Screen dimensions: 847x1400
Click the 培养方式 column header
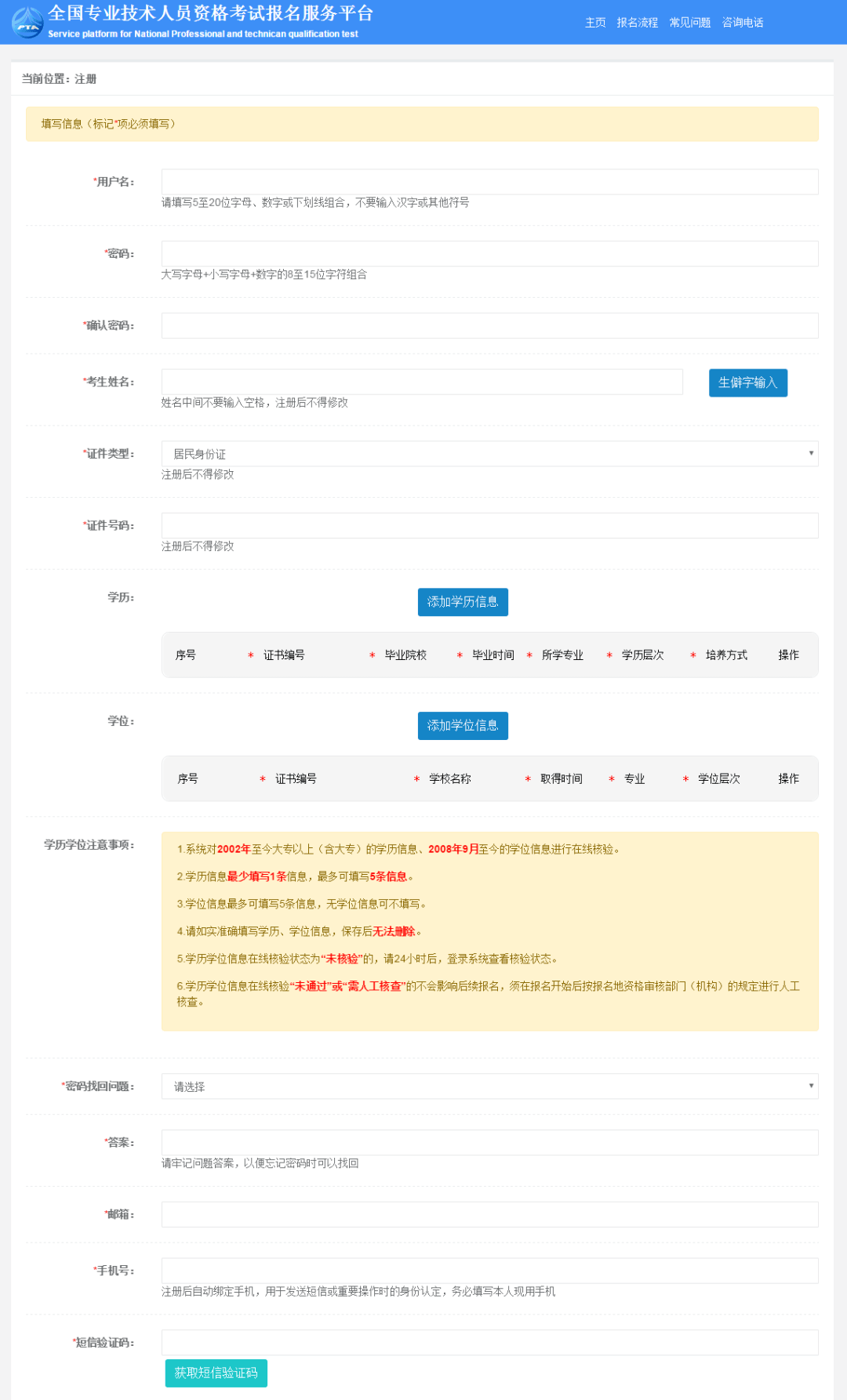pyautogui.click(x=726, y=655)
